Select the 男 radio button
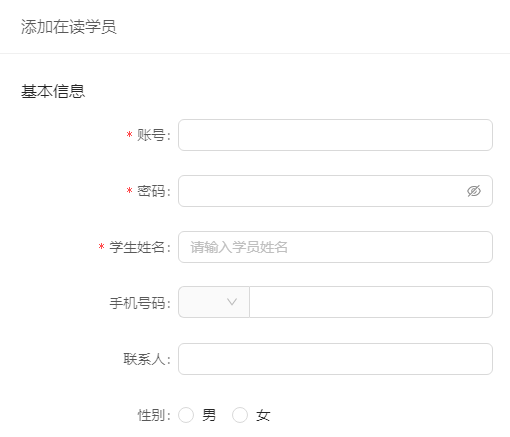Image resolution: width=510 pixels, height=437 pixels. (x=186, y=415)
